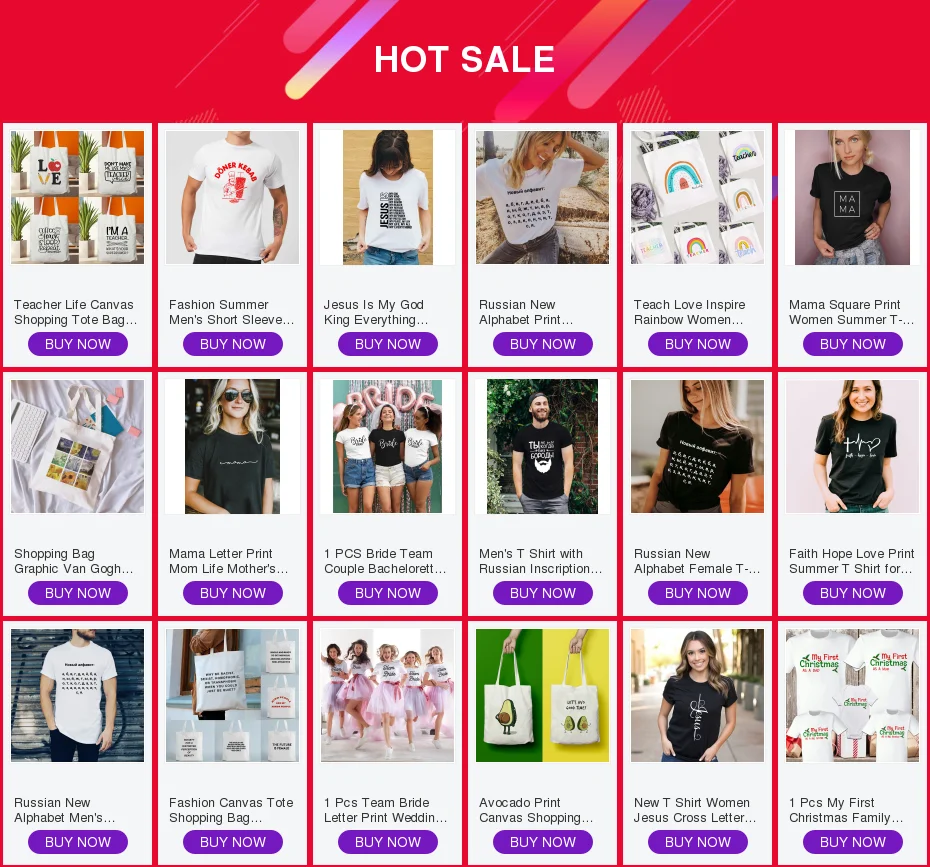Click BUY NOW for Teach Love Inspire Rainbow bag

(698, 344)
